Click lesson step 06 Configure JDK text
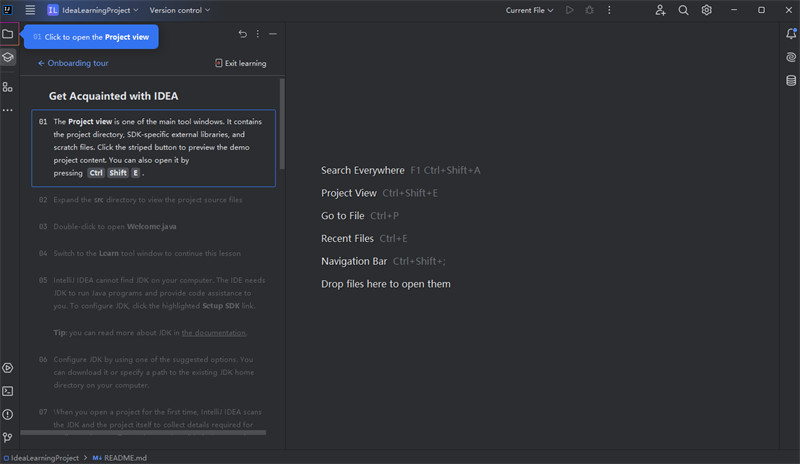 (153, 373)
